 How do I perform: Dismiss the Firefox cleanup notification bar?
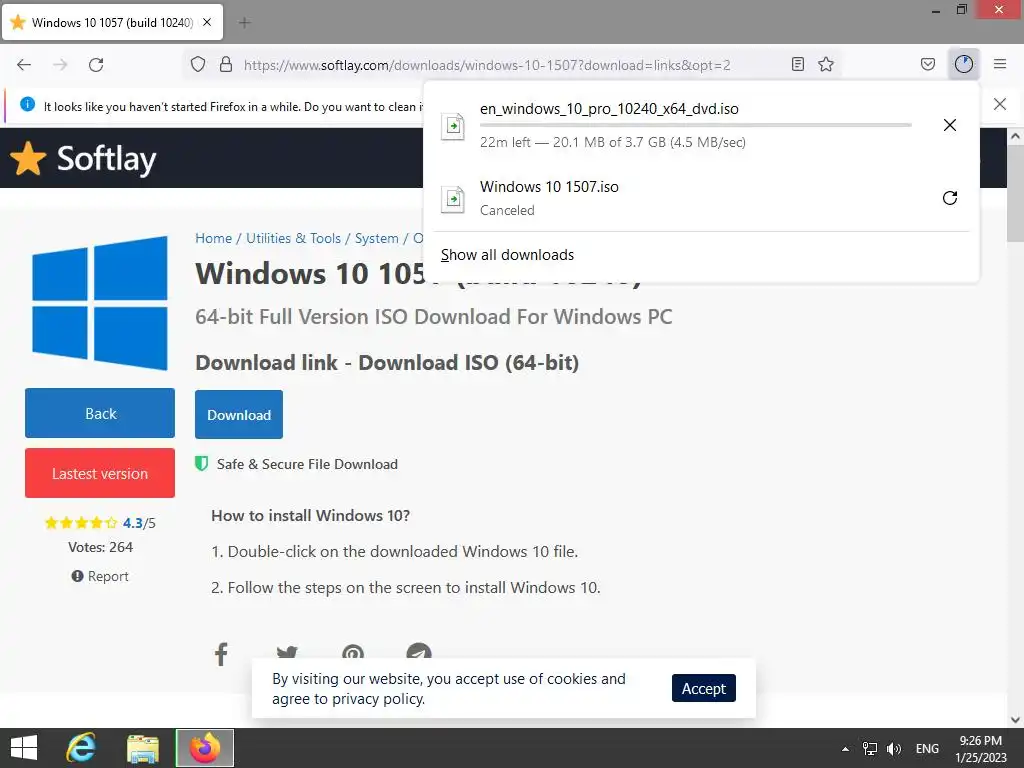[999, 104]
